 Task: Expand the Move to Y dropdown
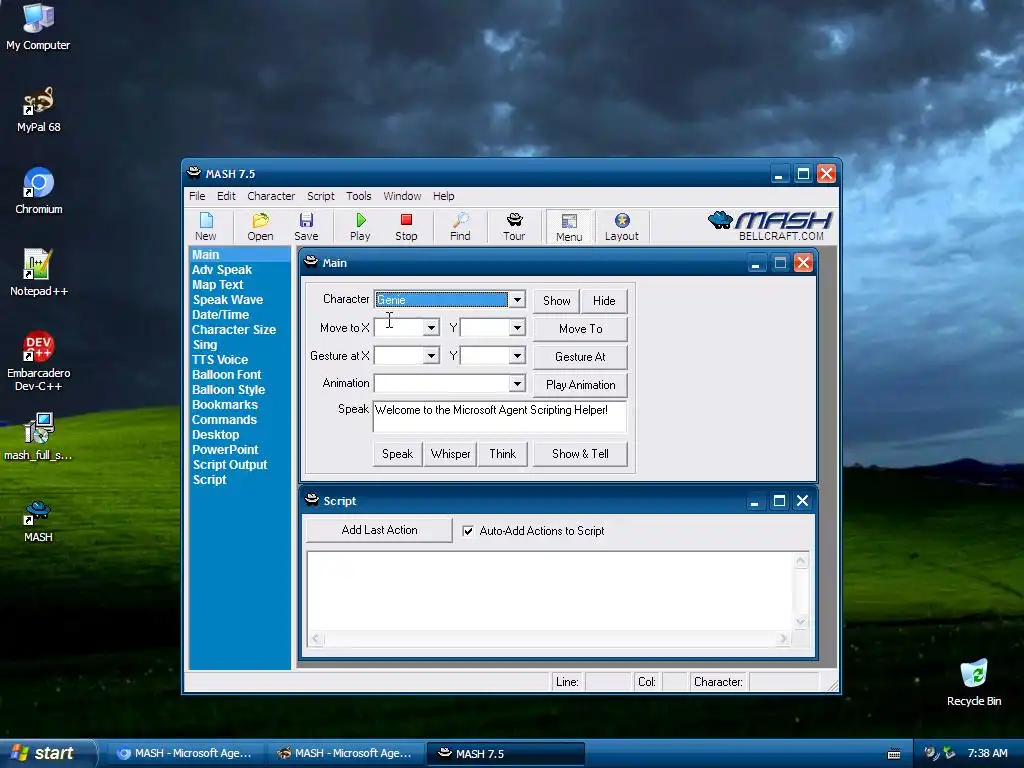click(517, 328)
